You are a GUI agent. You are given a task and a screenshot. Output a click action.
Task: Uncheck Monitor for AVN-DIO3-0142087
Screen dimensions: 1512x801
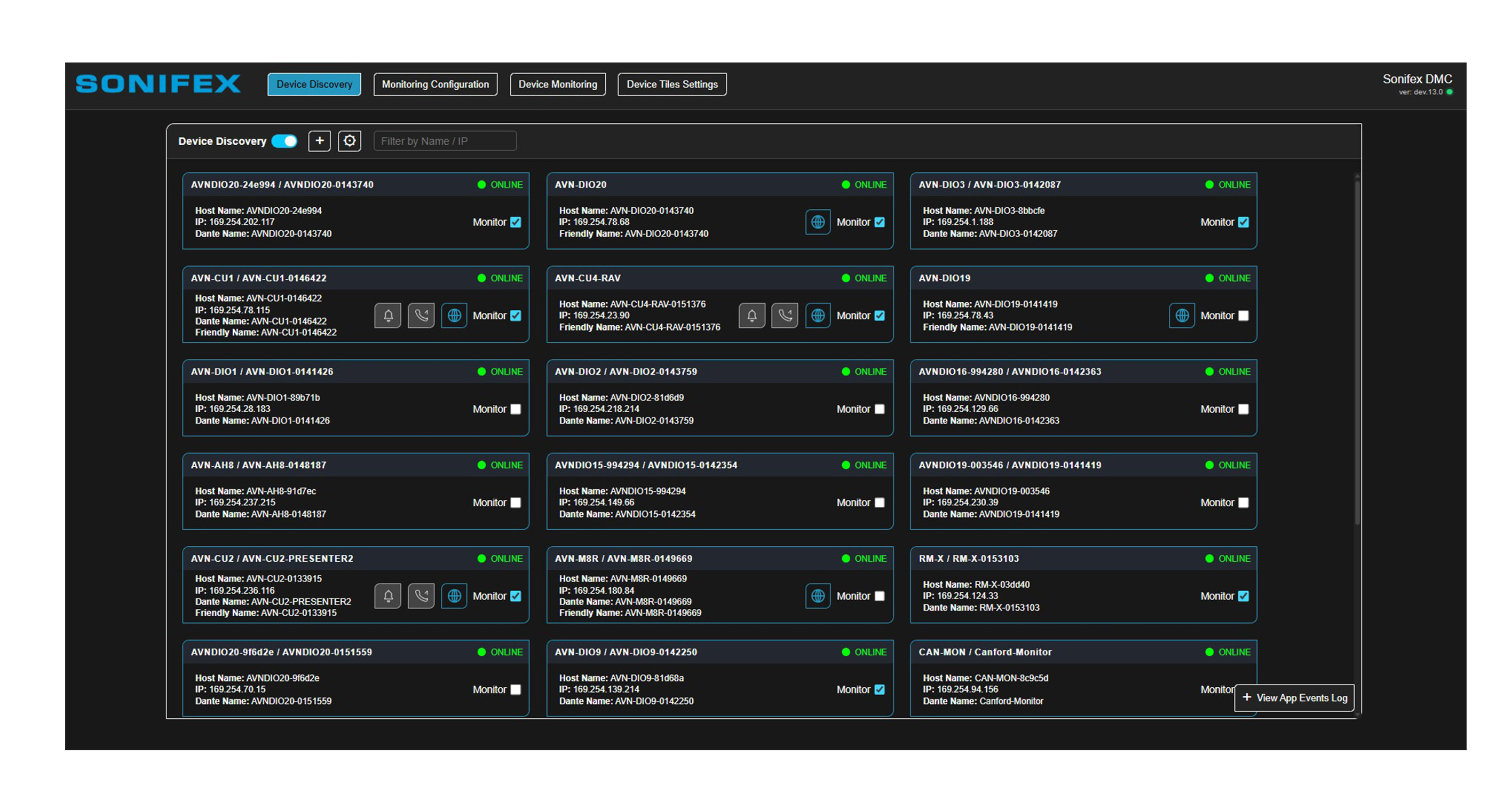point(1243,222)
